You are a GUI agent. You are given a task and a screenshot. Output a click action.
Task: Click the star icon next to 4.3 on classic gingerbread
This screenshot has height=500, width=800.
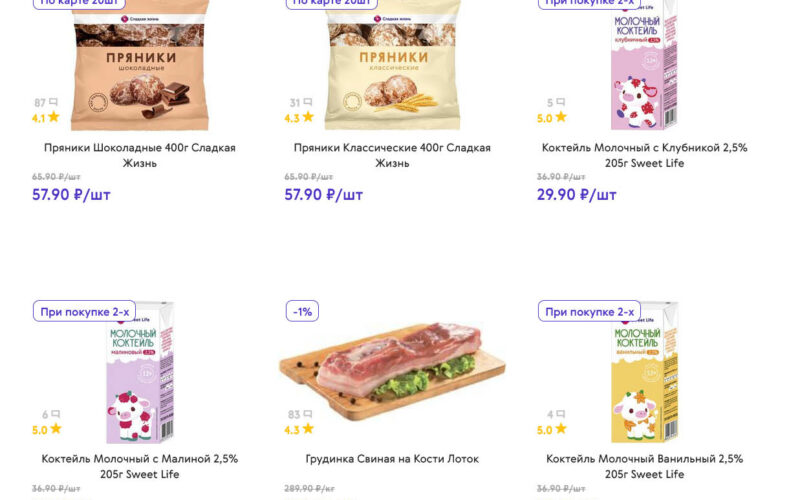308,117
